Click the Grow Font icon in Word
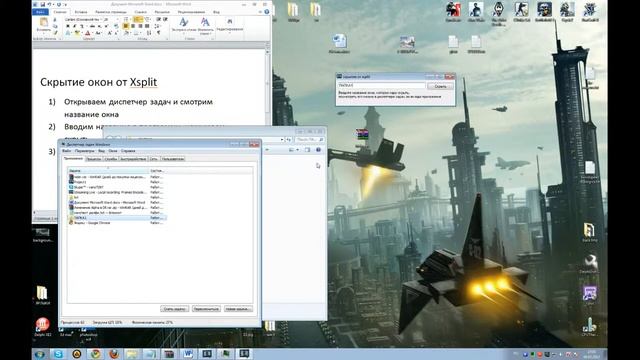Viewport: 640px width, 360px height. click(110, 33)
